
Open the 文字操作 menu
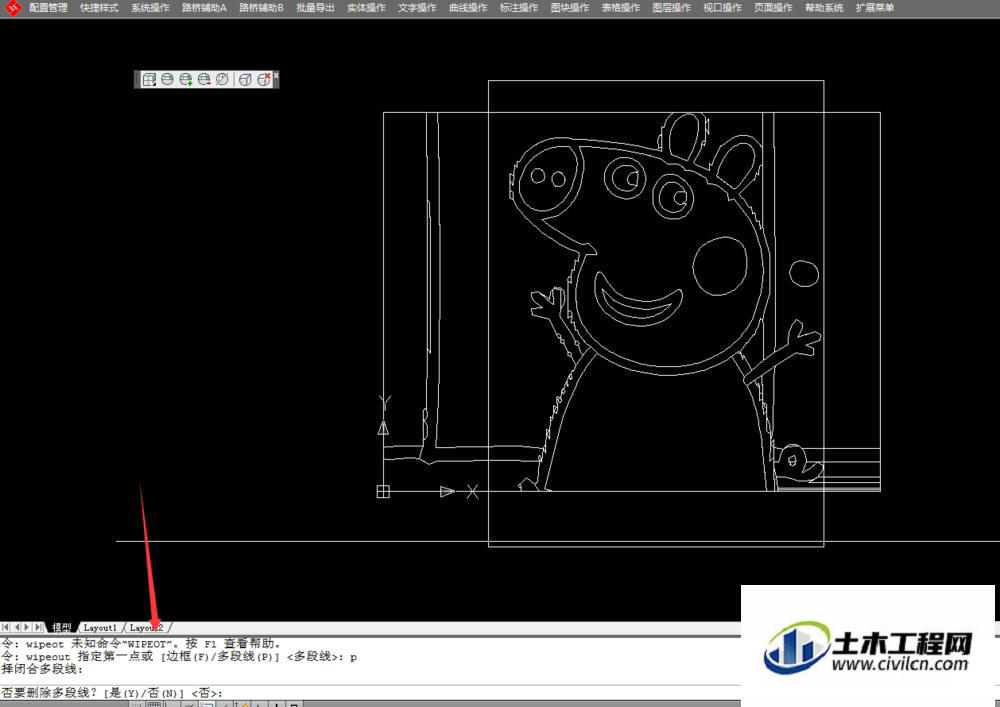[x=417, y=8]
